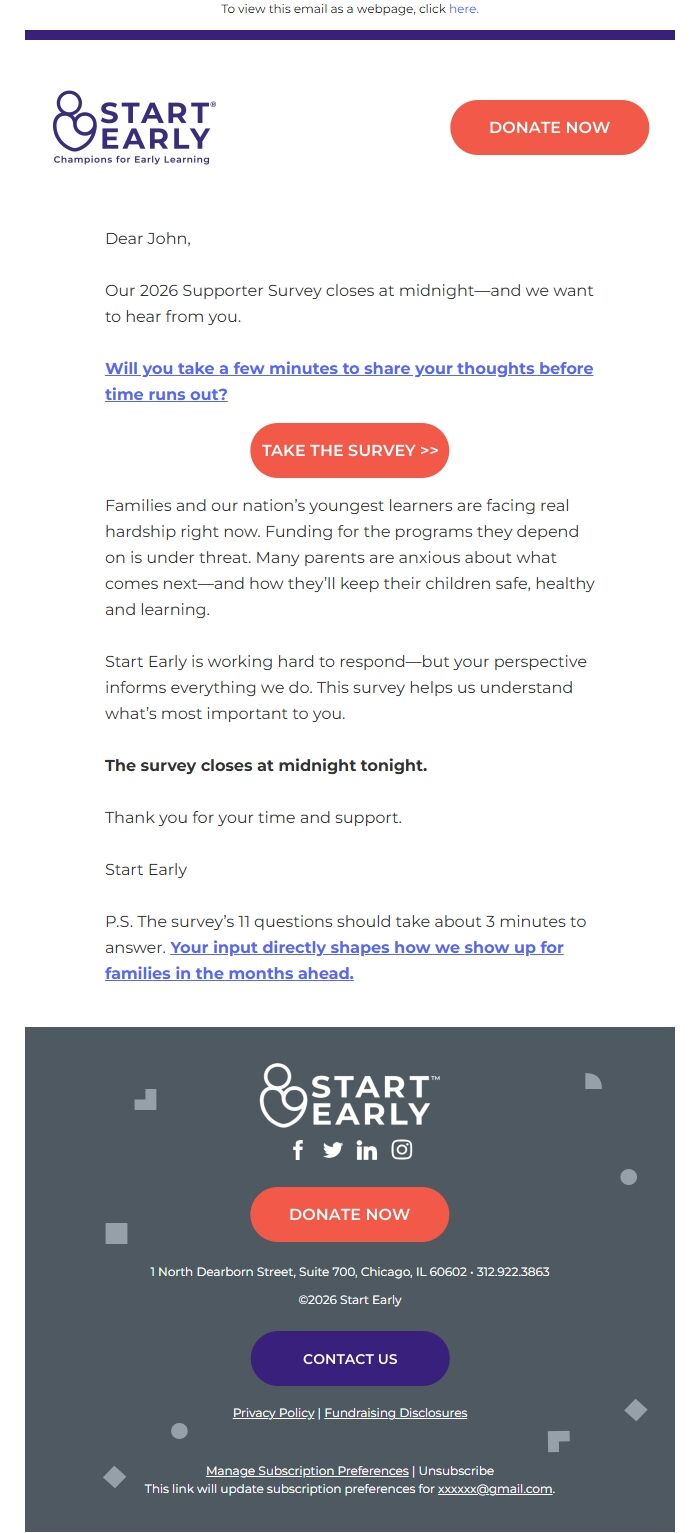
Task: Click the Unsubscribe option
Action: point(456,1470)
